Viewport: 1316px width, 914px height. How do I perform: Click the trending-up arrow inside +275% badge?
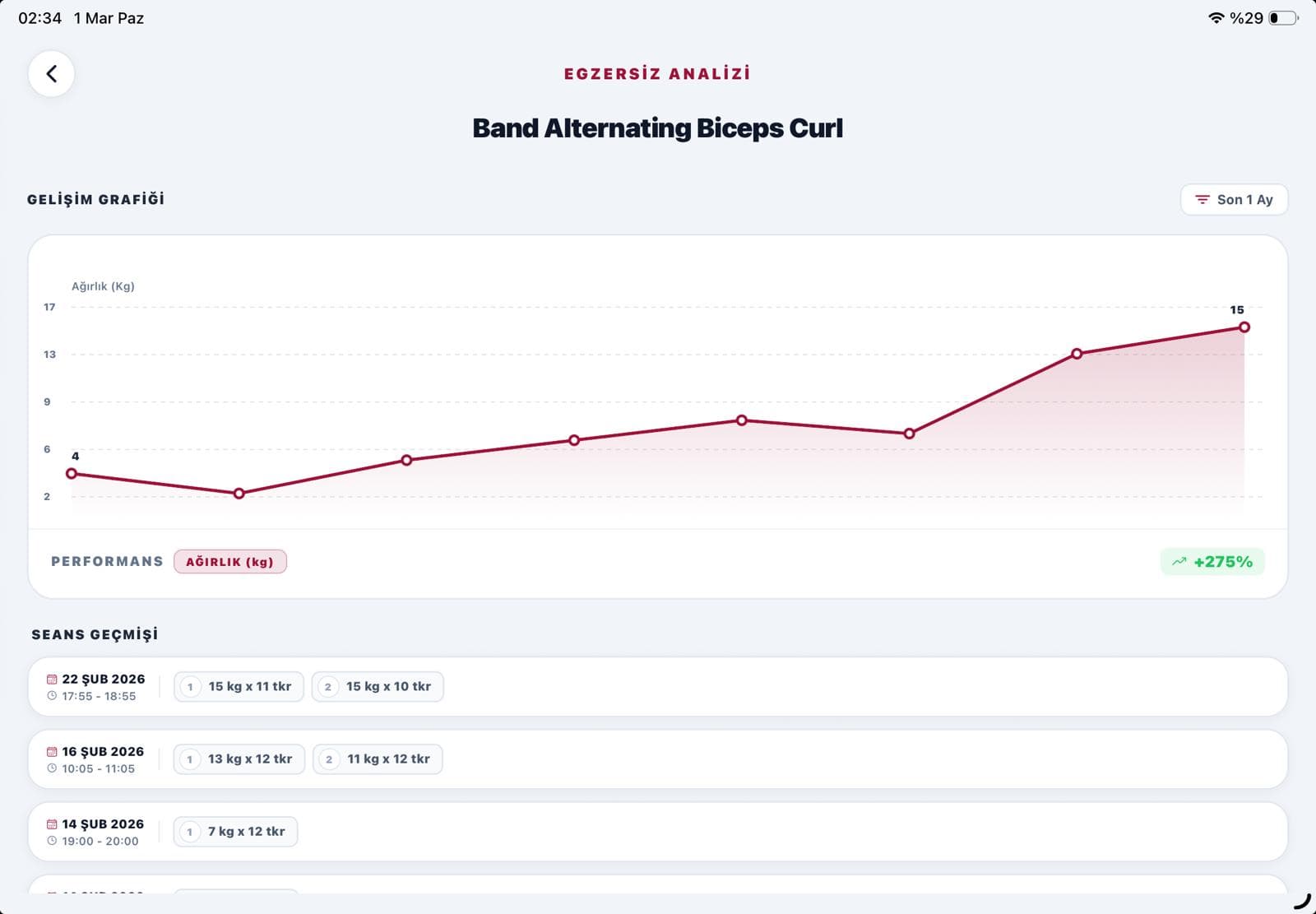pyautogui.click(x=1179, y=561)
